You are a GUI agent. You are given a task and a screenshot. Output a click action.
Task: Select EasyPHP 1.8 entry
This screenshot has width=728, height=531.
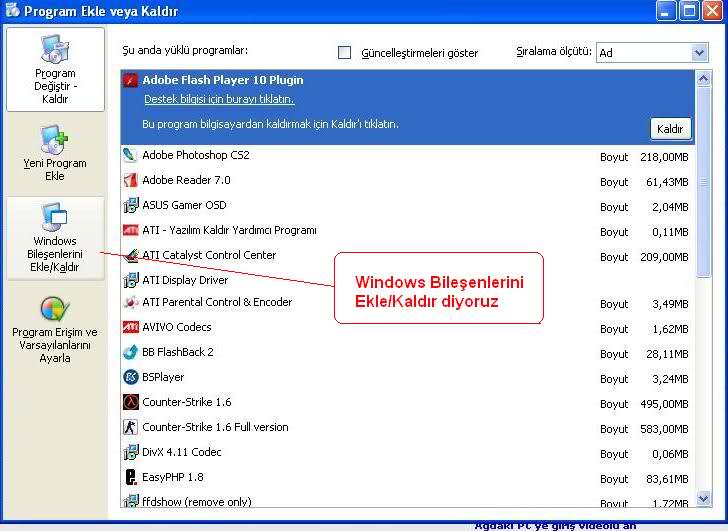(x=408, y=479)
